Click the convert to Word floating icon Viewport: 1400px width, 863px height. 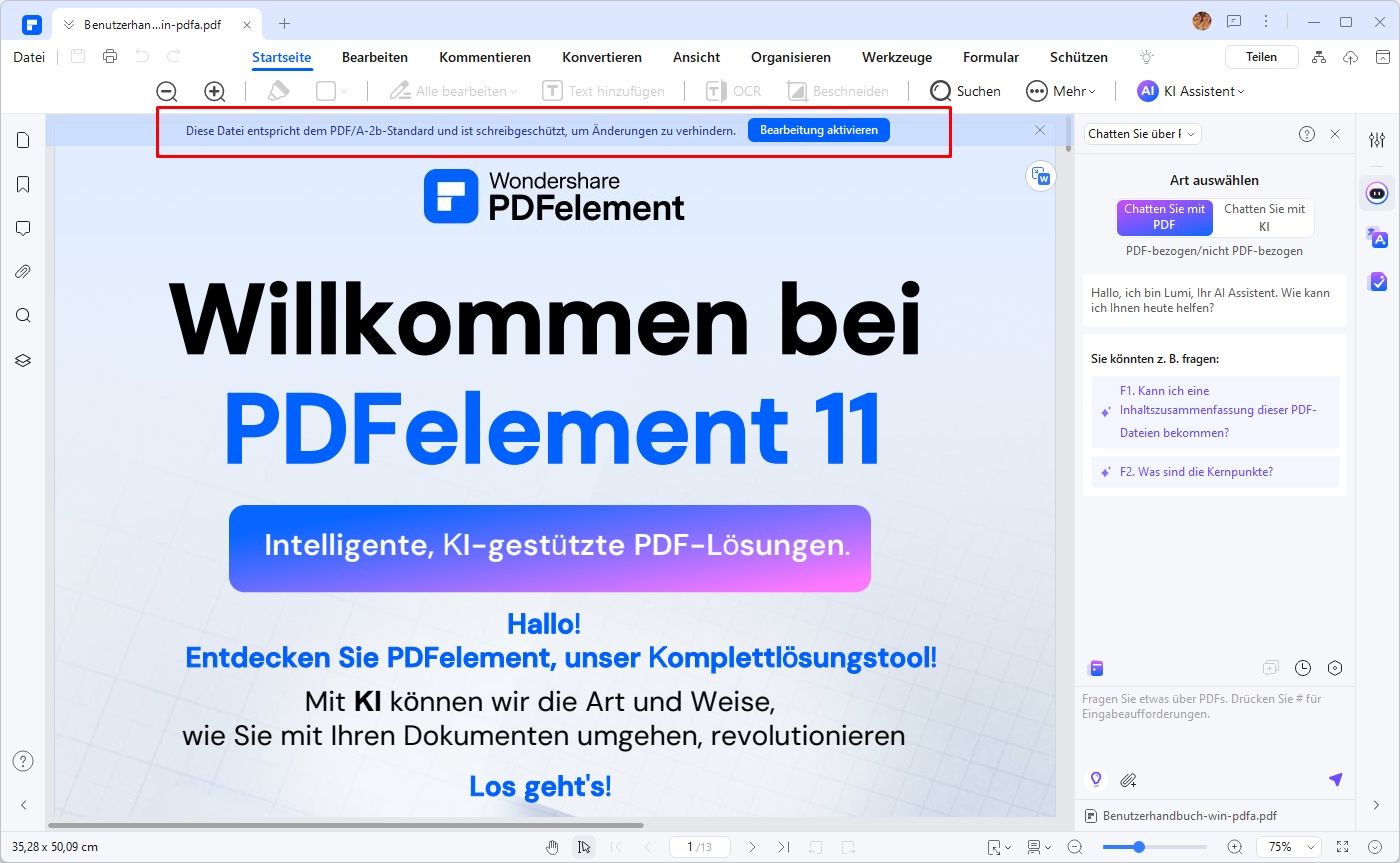pyautogui.click(x=1042, y=177)
